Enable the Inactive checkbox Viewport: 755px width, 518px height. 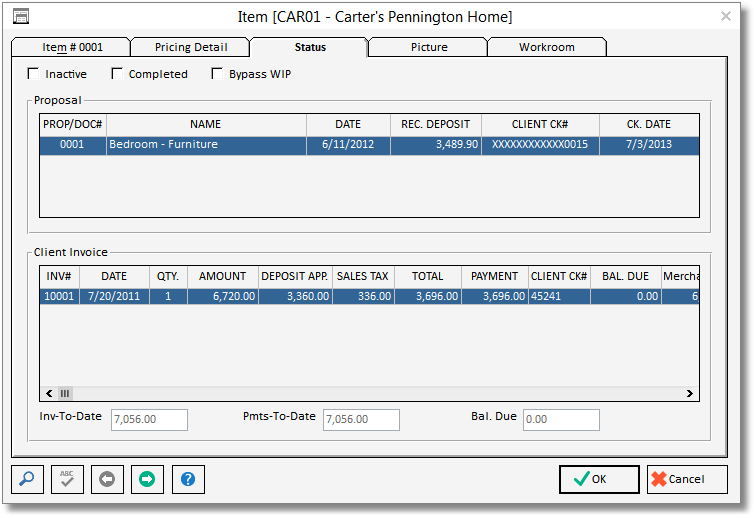point(34,74)
